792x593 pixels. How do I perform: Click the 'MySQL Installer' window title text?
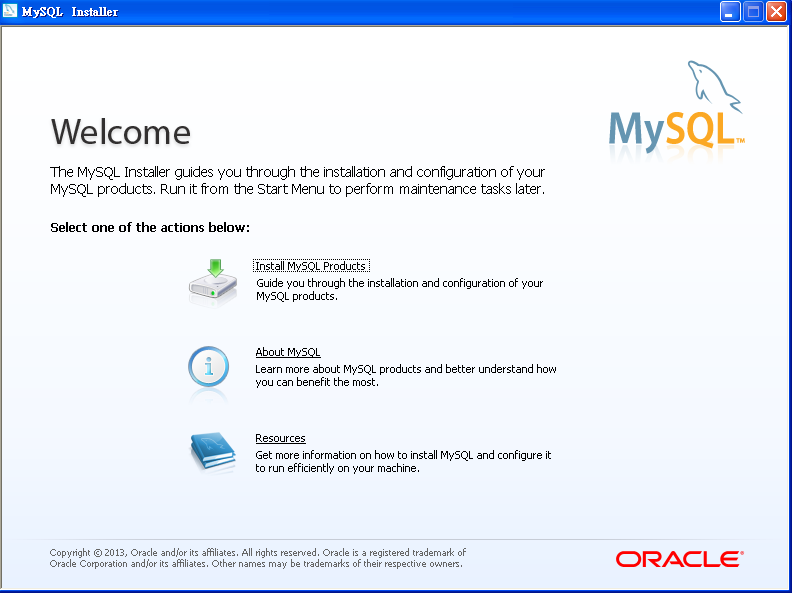click(x=70, y=12)
